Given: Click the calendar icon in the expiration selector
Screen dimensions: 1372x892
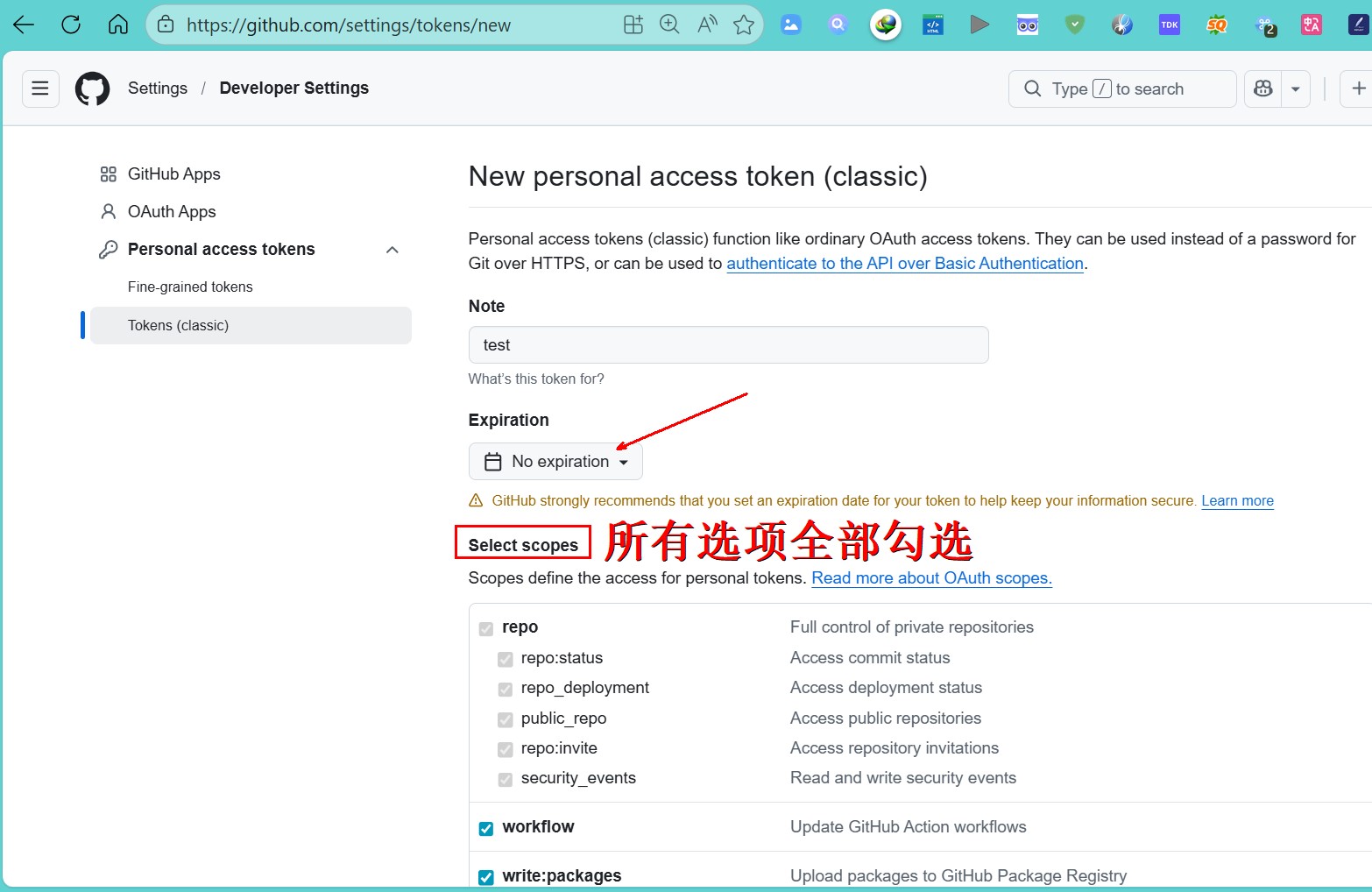Looking at the screenshot, I should [493, 462].
